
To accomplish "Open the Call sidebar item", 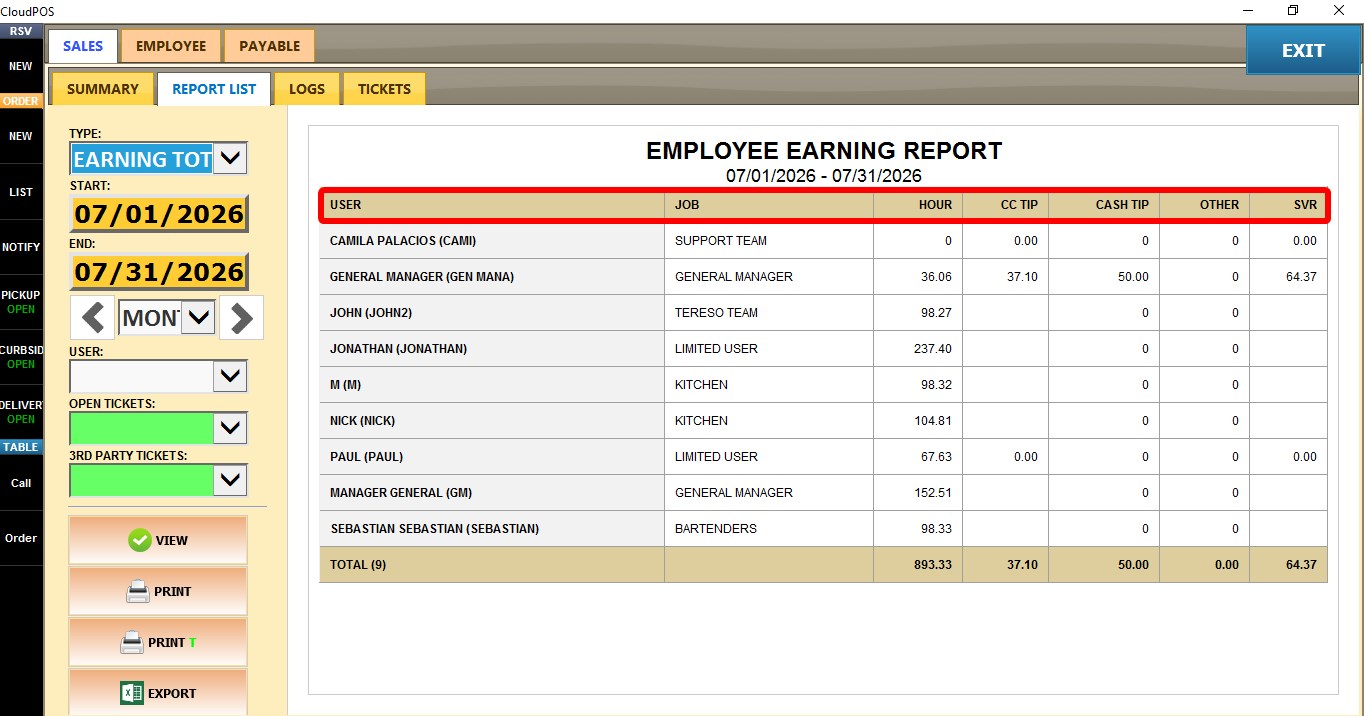I will [x=21, y=483].
